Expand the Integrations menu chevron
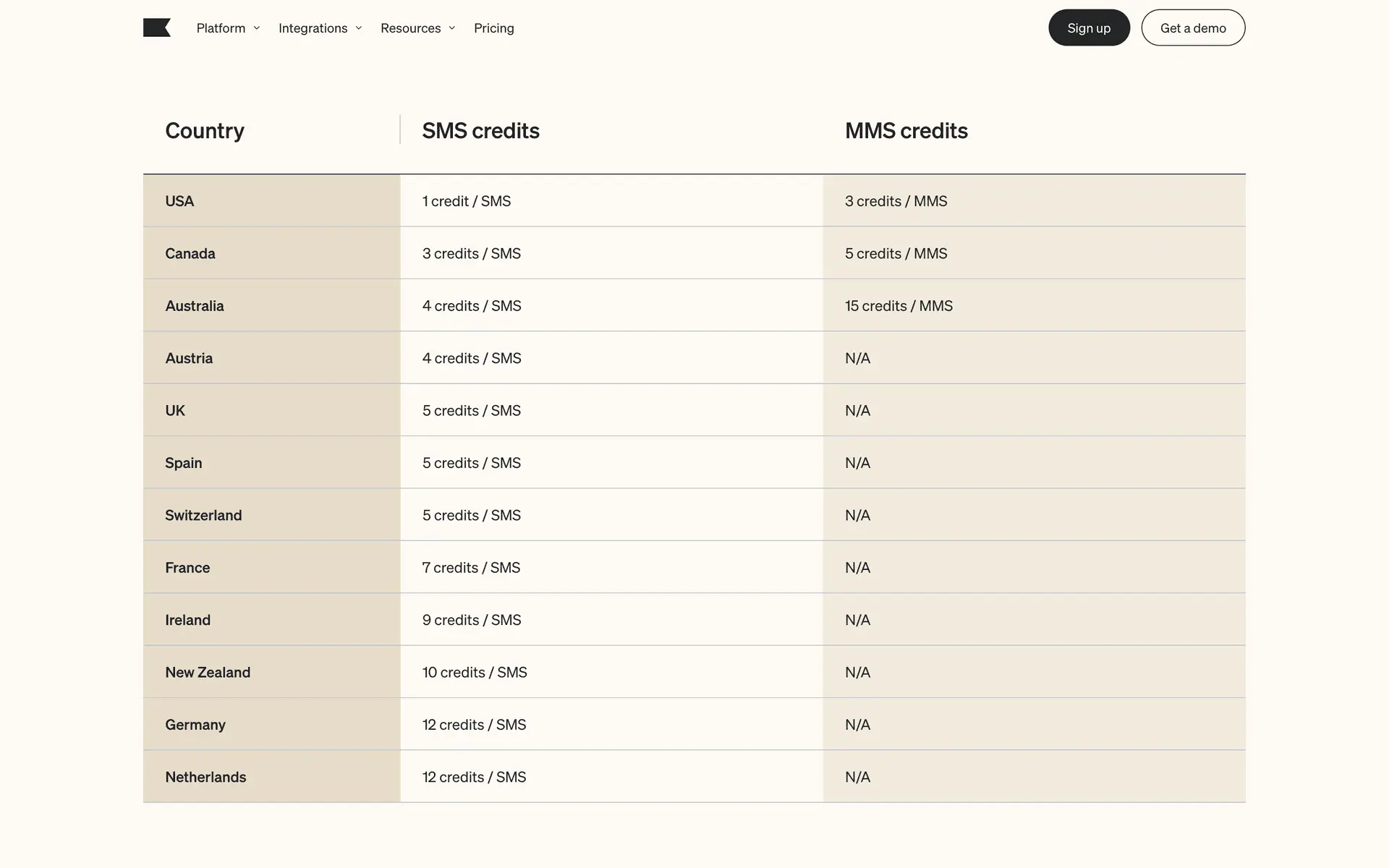Screen dimensions: 1389x868 point(358,28)
